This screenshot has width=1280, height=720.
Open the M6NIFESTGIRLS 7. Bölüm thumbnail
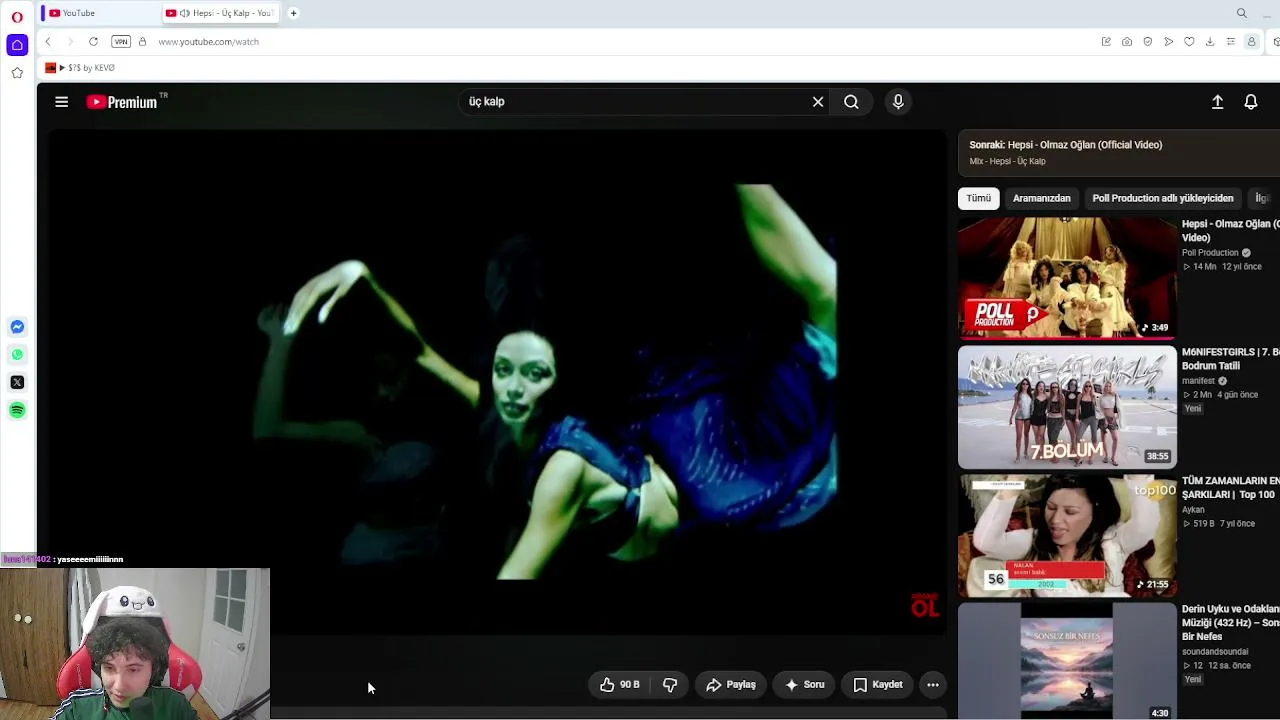click(1068, 407)
